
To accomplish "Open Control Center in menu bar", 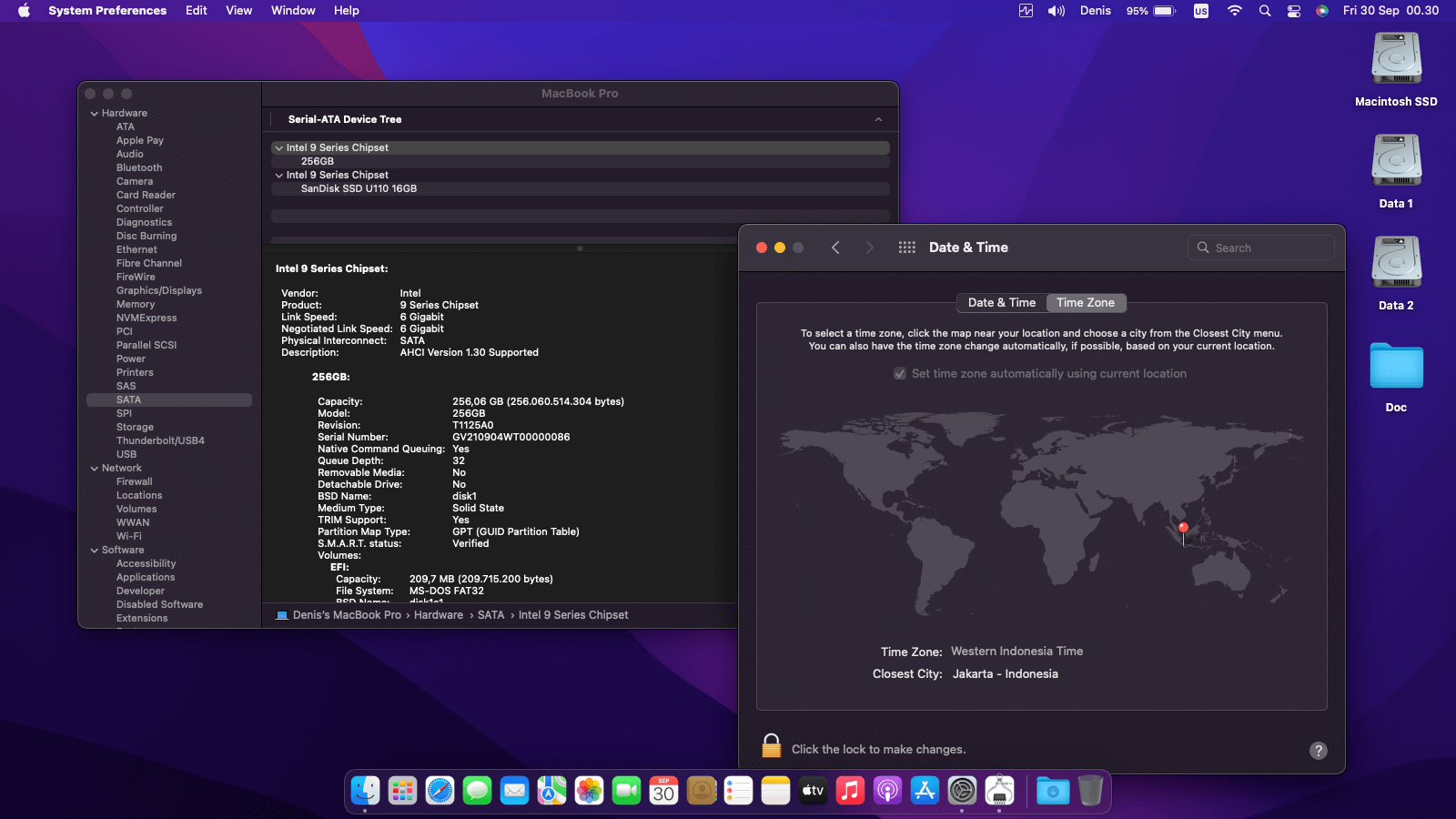I will pyautogui.click(x=1293, y=11).
